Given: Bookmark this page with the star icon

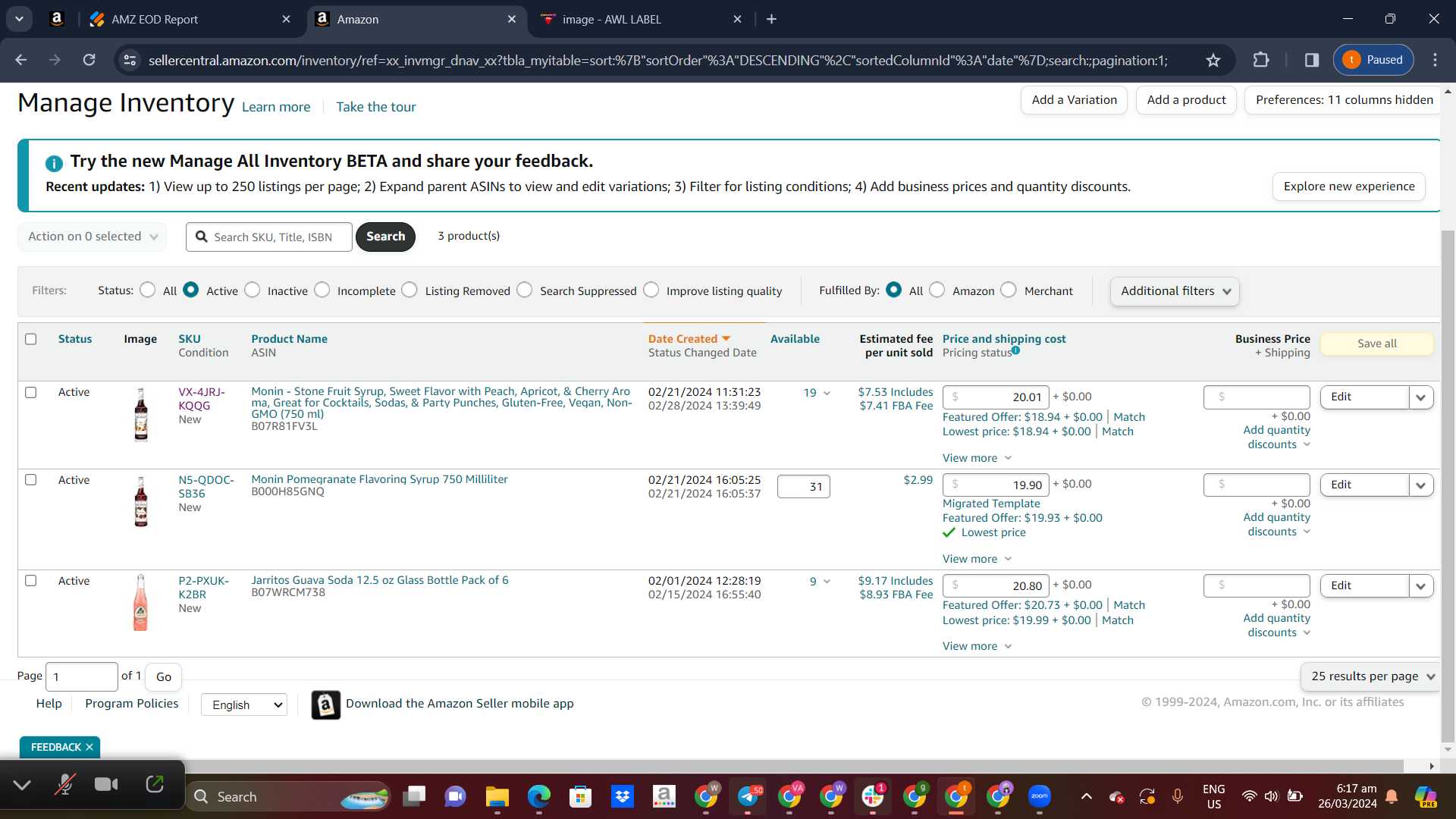Looking at the screenshot, I should [1213, 60].
